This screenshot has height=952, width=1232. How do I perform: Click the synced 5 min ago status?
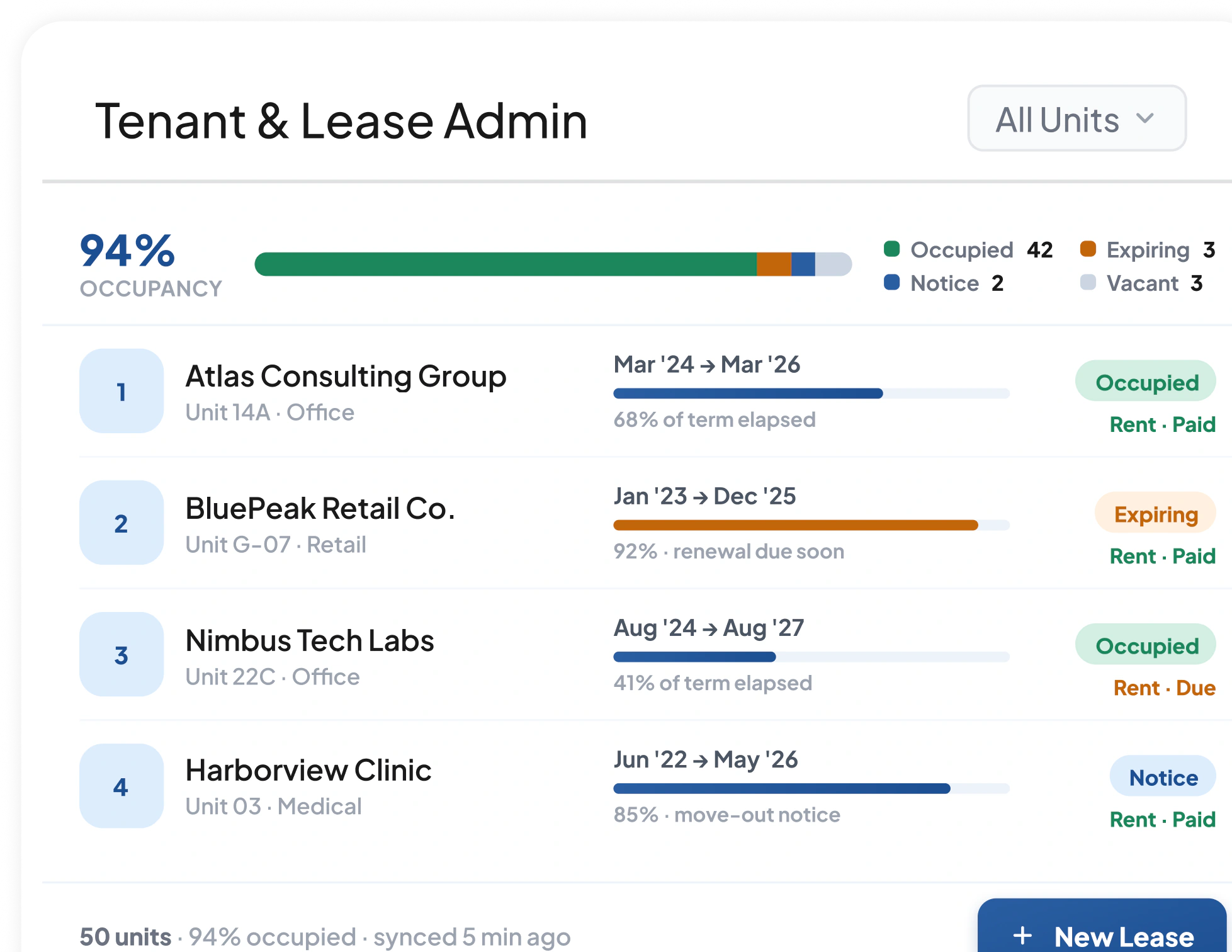[x=472, y=936]
